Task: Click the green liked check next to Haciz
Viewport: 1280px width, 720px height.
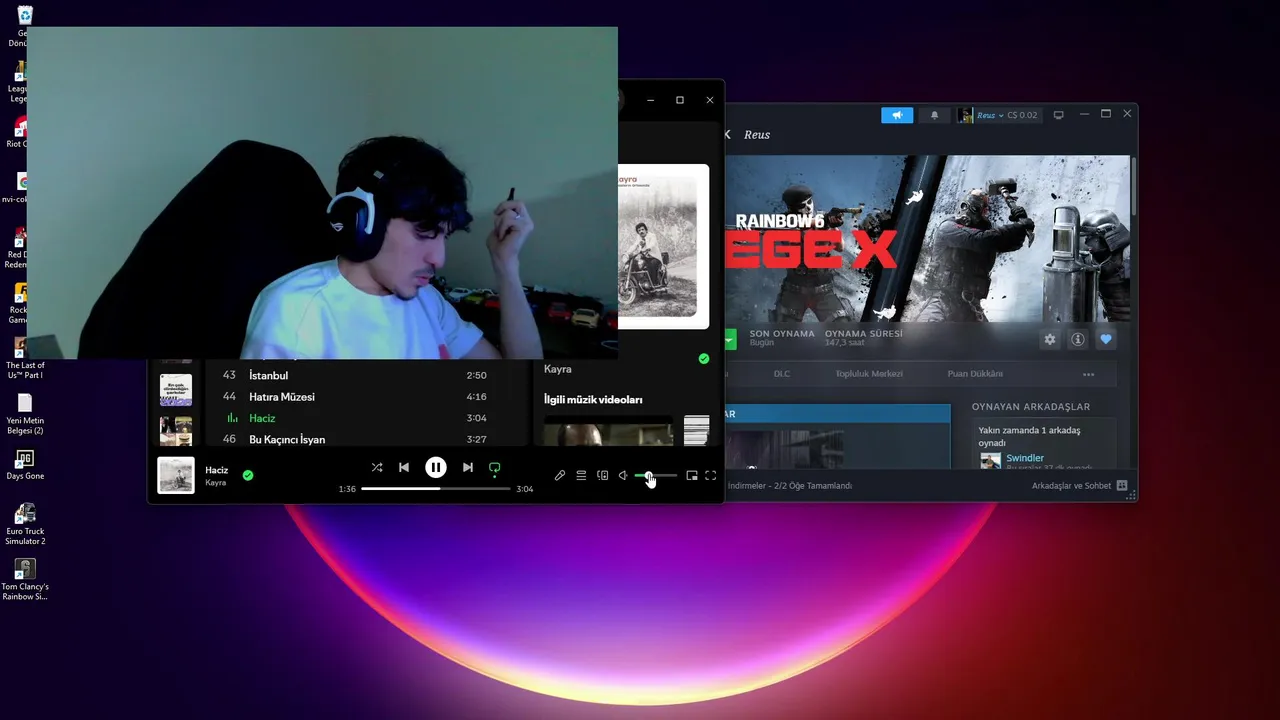Action: point(248,475)
